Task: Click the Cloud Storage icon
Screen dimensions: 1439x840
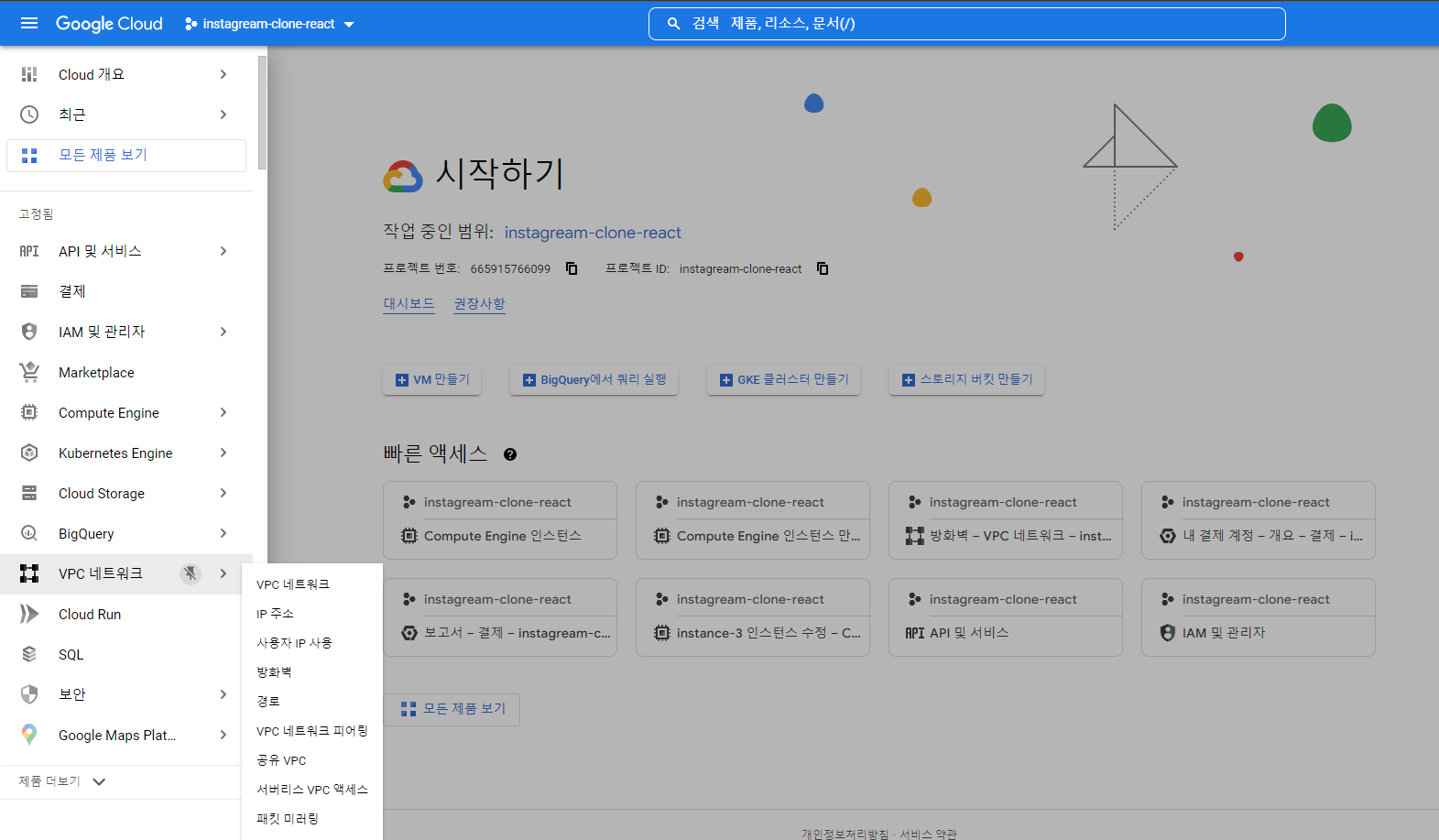Action: click(29, 493)
